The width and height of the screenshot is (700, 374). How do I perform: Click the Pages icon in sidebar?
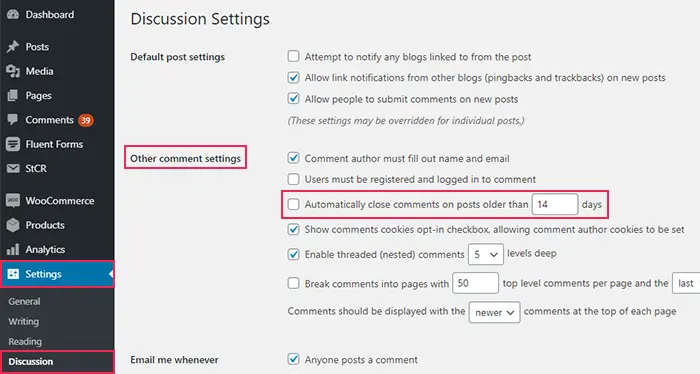coord(13,96)
